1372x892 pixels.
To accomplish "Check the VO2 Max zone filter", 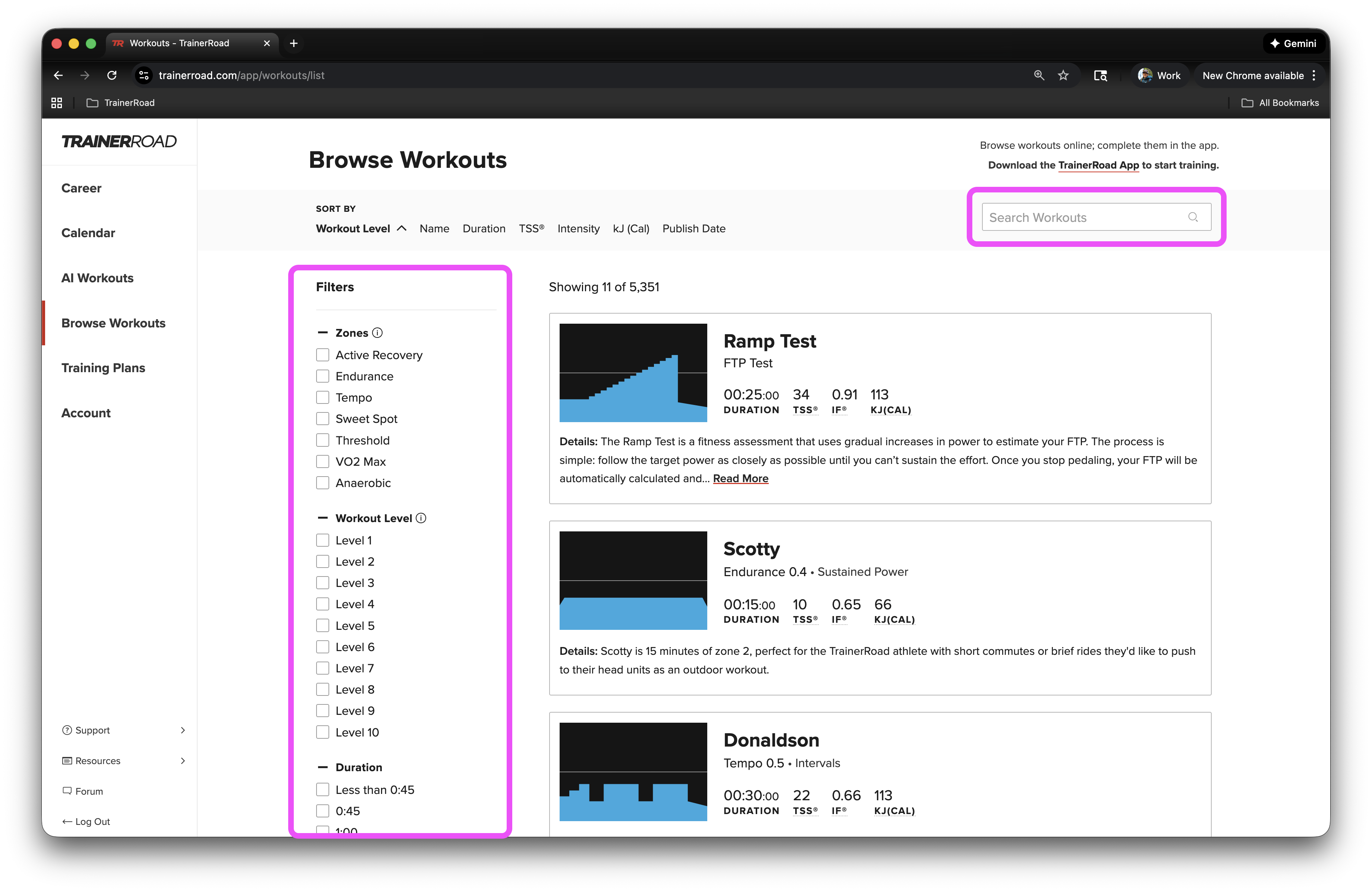I will 323,461.
